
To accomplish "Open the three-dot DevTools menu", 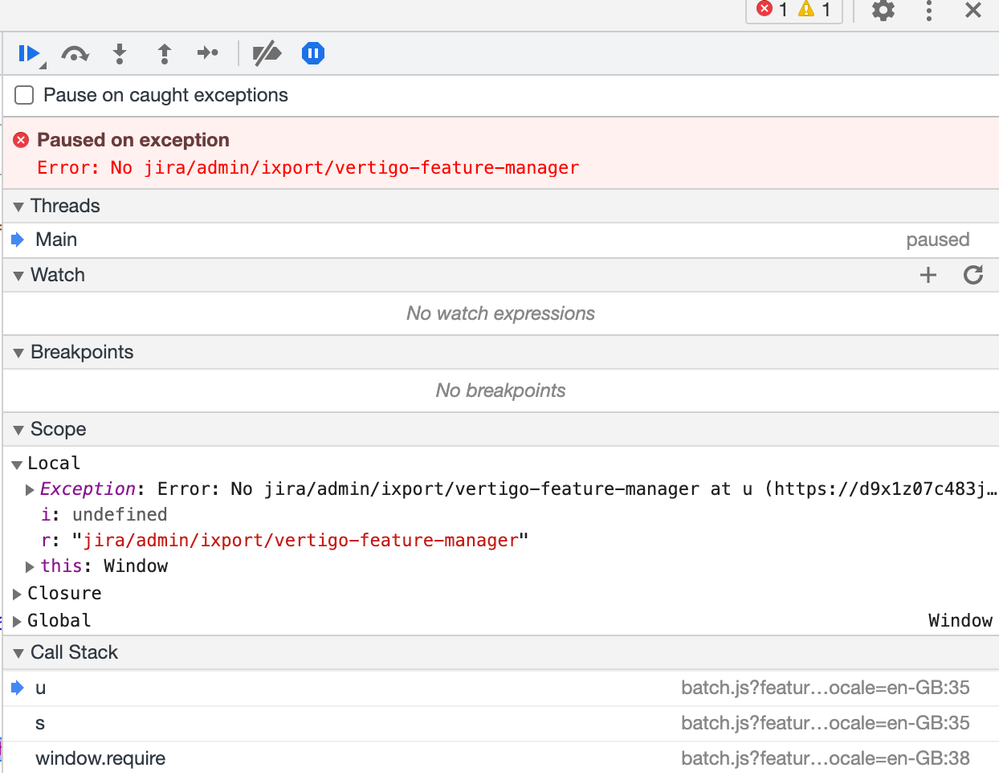I will tap(929, 10).
